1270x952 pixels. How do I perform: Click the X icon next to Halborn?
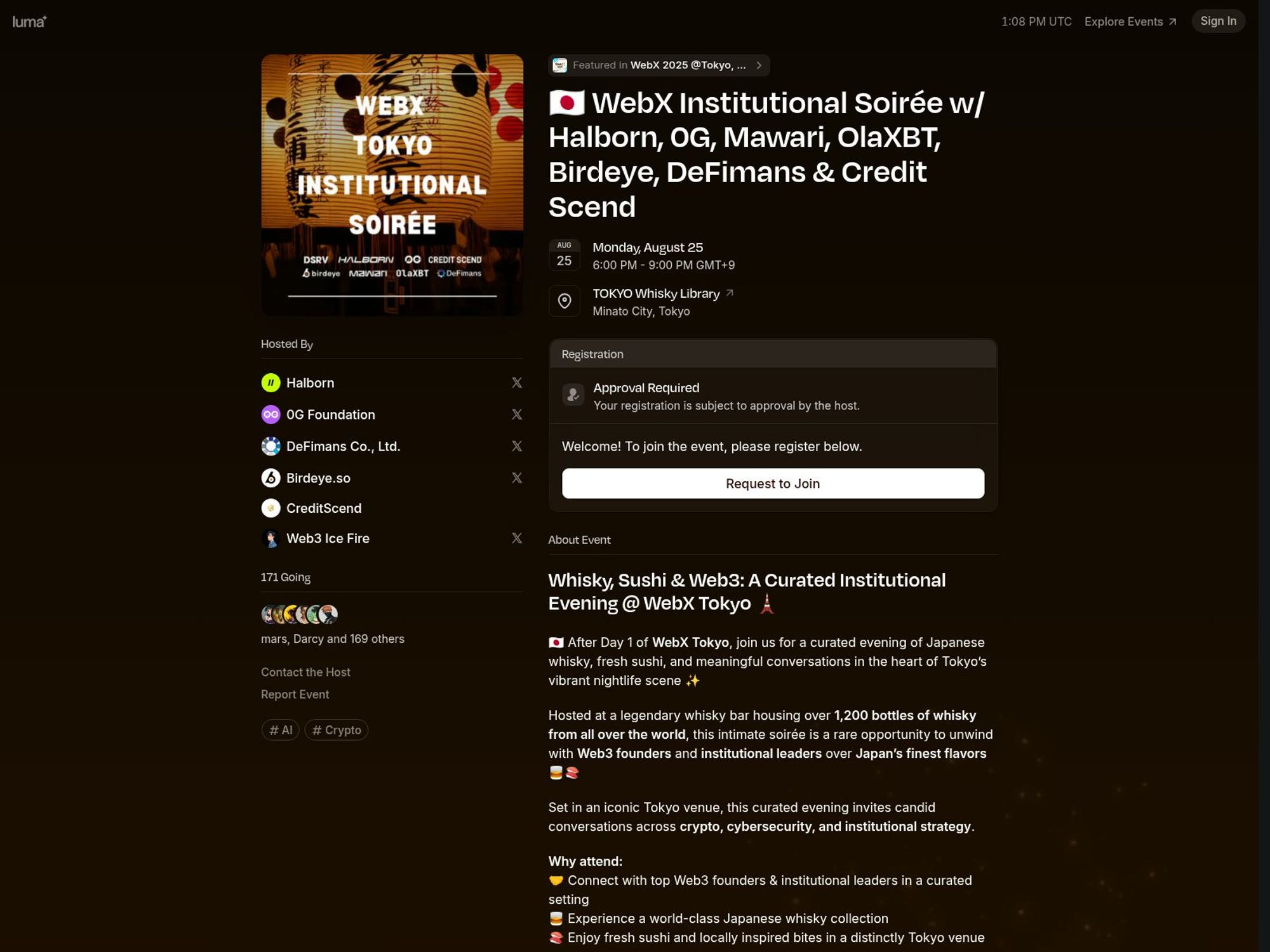[517, 383]
